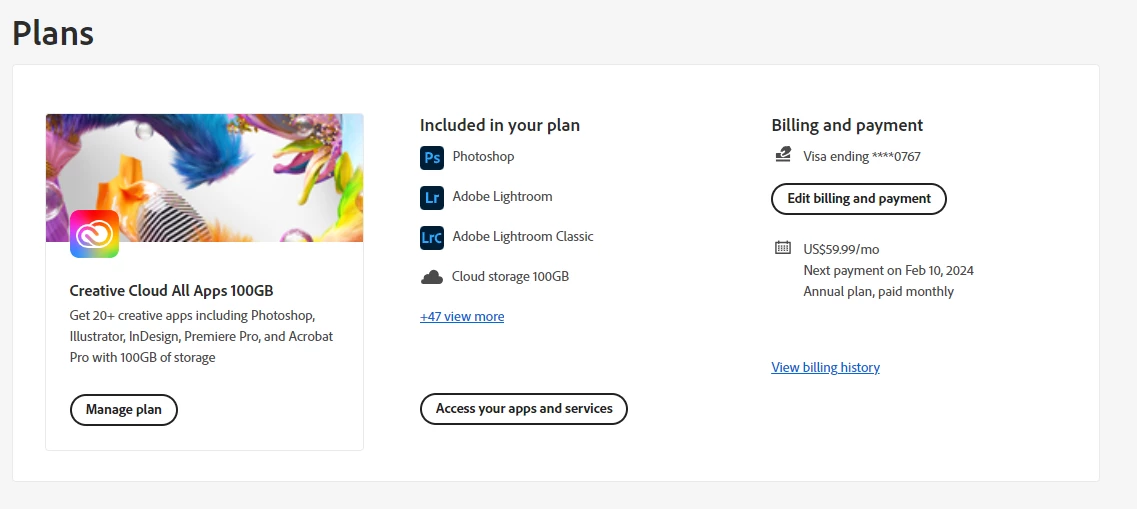Image resolution: width=1137 pixels, height=509 pixels.
Task: Click the US$59.99/mo price text
Action: pyautogui.click(x=841, y=249)
